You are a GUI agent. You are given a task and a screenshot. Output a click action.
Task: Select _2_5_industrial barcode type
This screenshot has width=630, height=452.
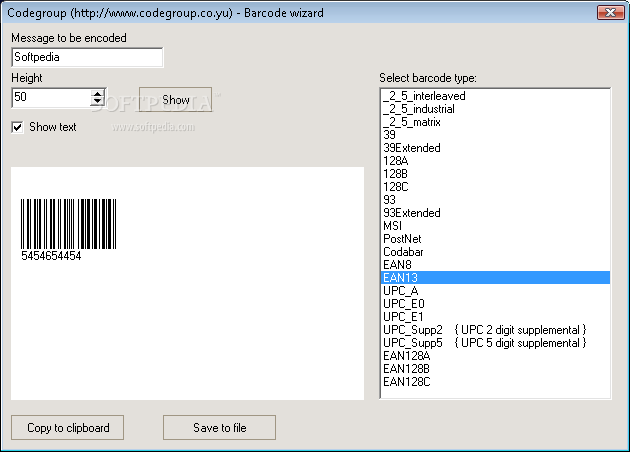pyautogui.click(x=495, y=109)
